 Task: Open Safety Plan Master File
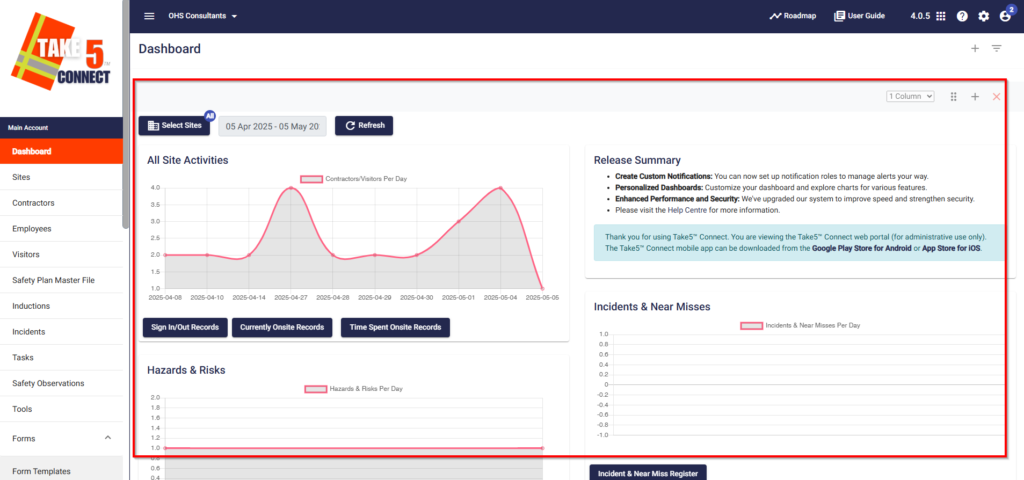61,280
